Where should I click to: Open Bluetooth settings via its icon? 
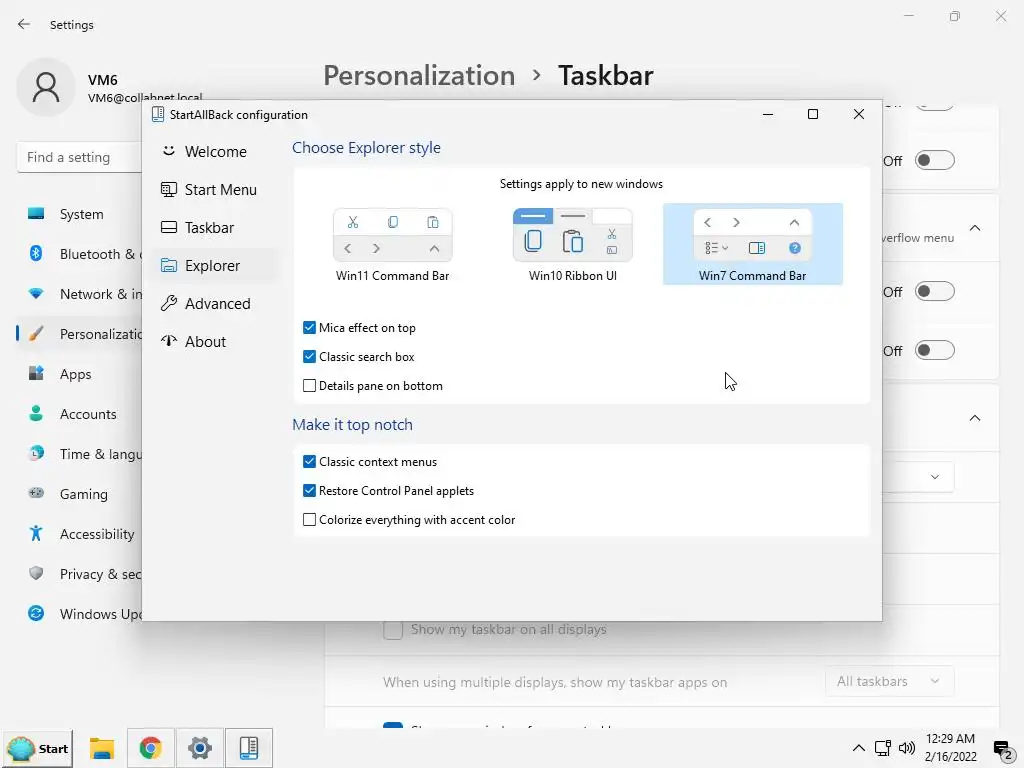[x=36, y=253]
